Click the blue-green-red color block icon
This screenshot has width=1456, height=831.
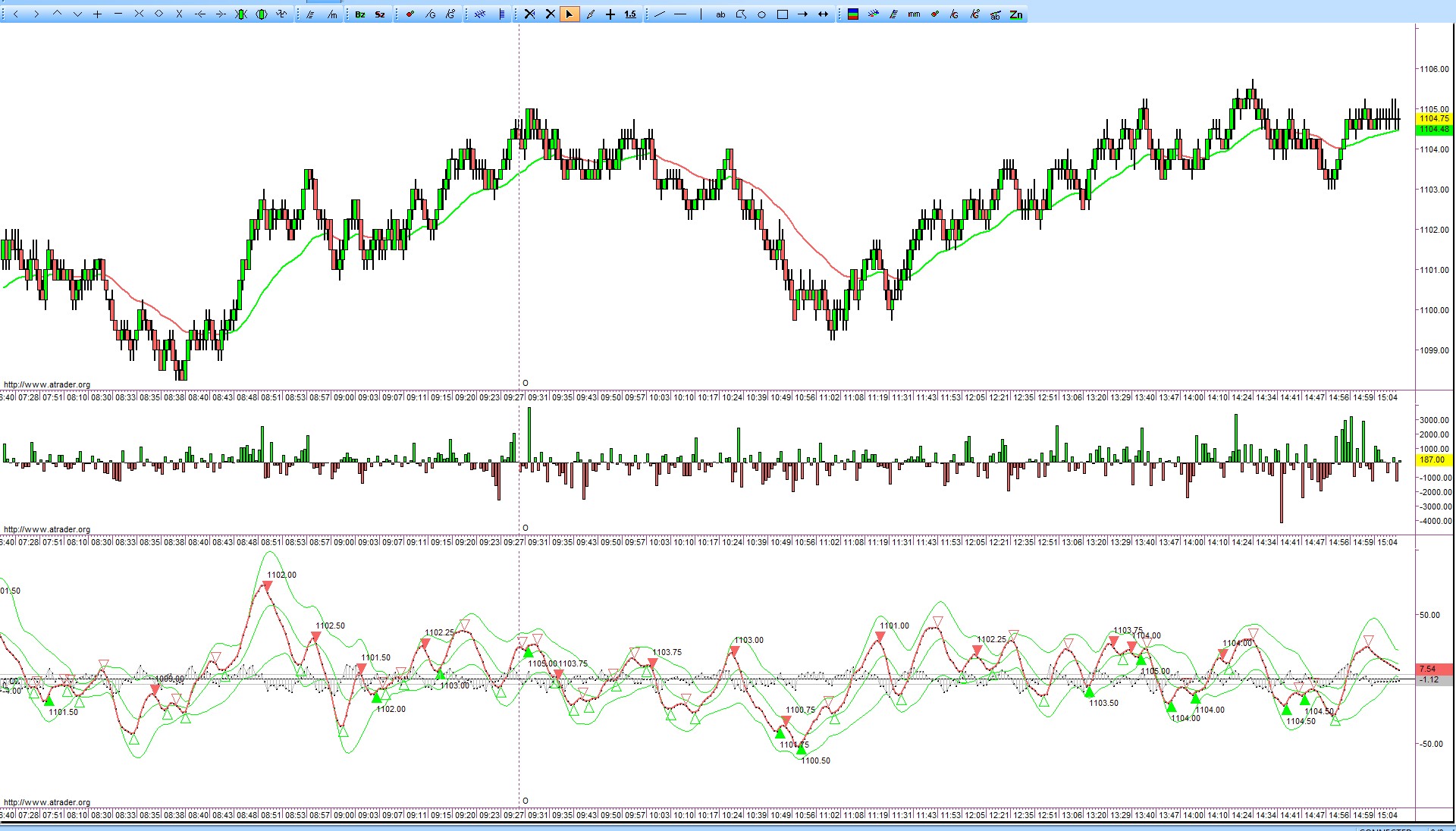(x=853, y=14)
